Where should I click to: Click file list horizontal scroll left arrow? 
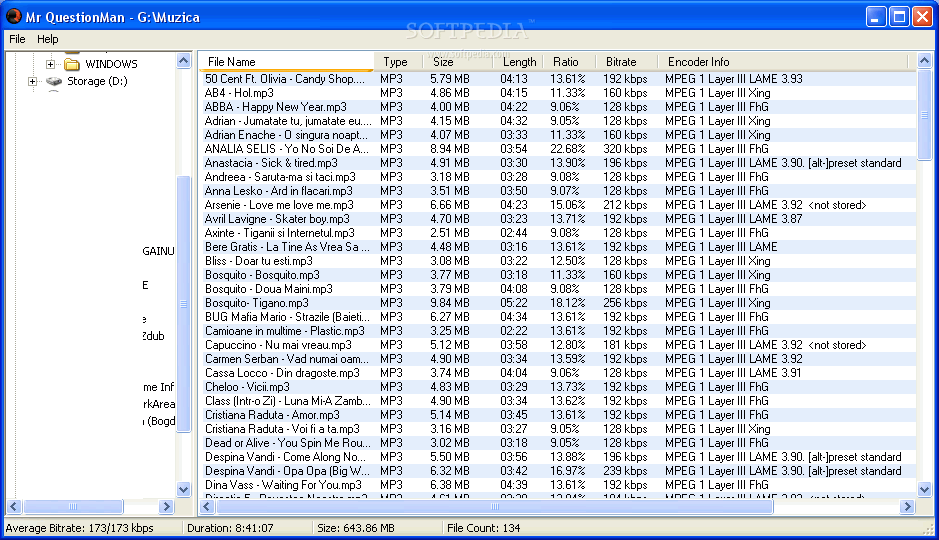pos(207,506)
